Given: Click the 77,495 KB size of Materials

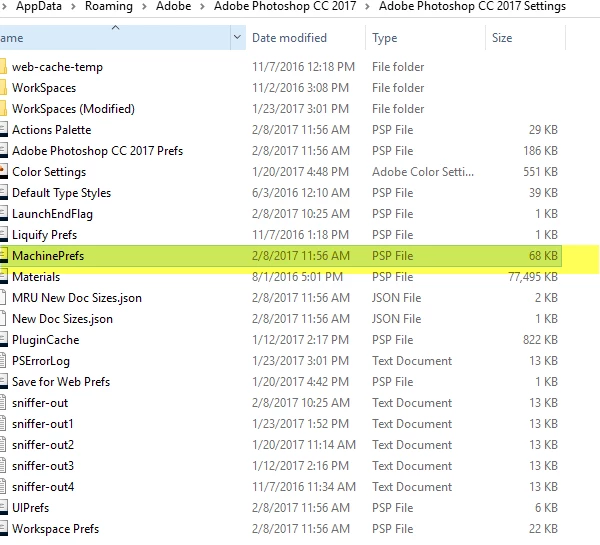Looking at the screenshot, I should (533, 276).
